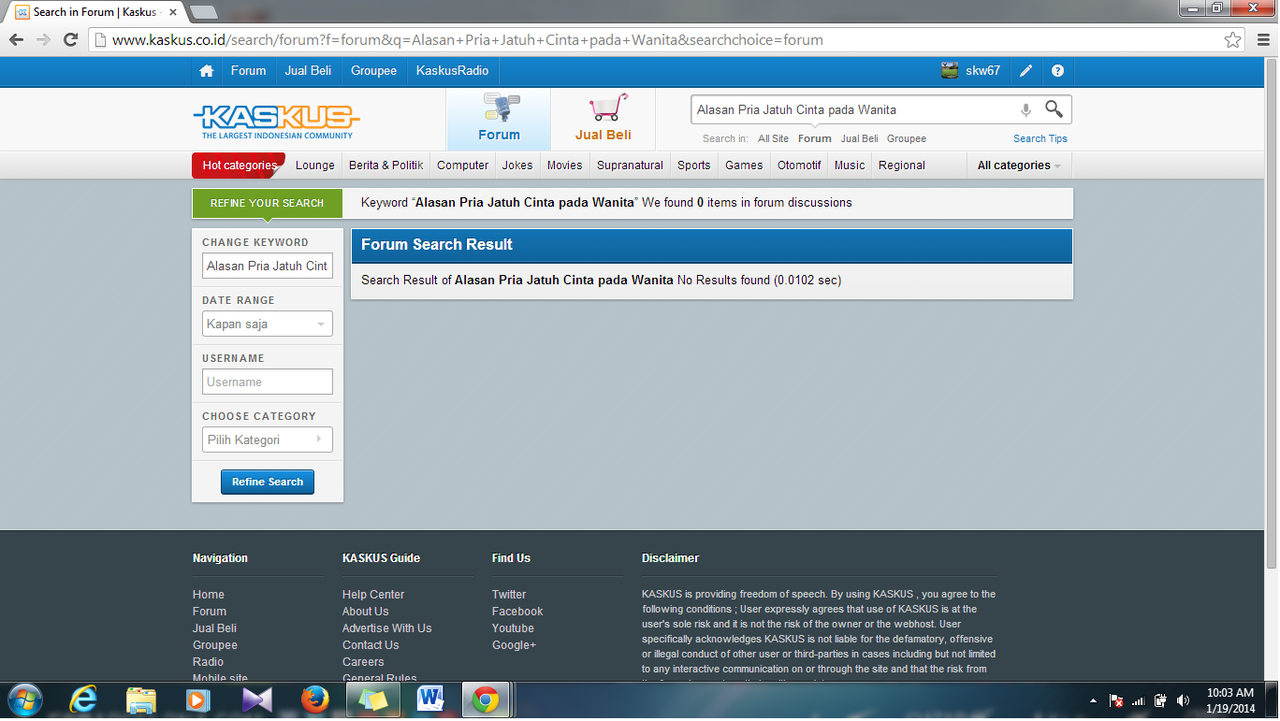Click the Refine Search button

(x=267, y=482)
